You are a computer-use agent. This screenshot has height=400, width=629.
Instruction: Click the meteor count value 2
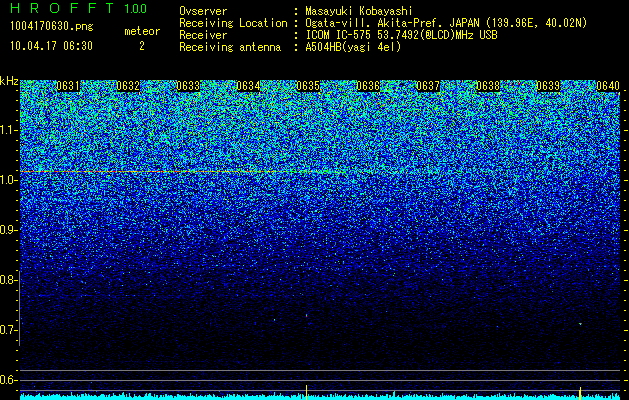coord(142,46)
